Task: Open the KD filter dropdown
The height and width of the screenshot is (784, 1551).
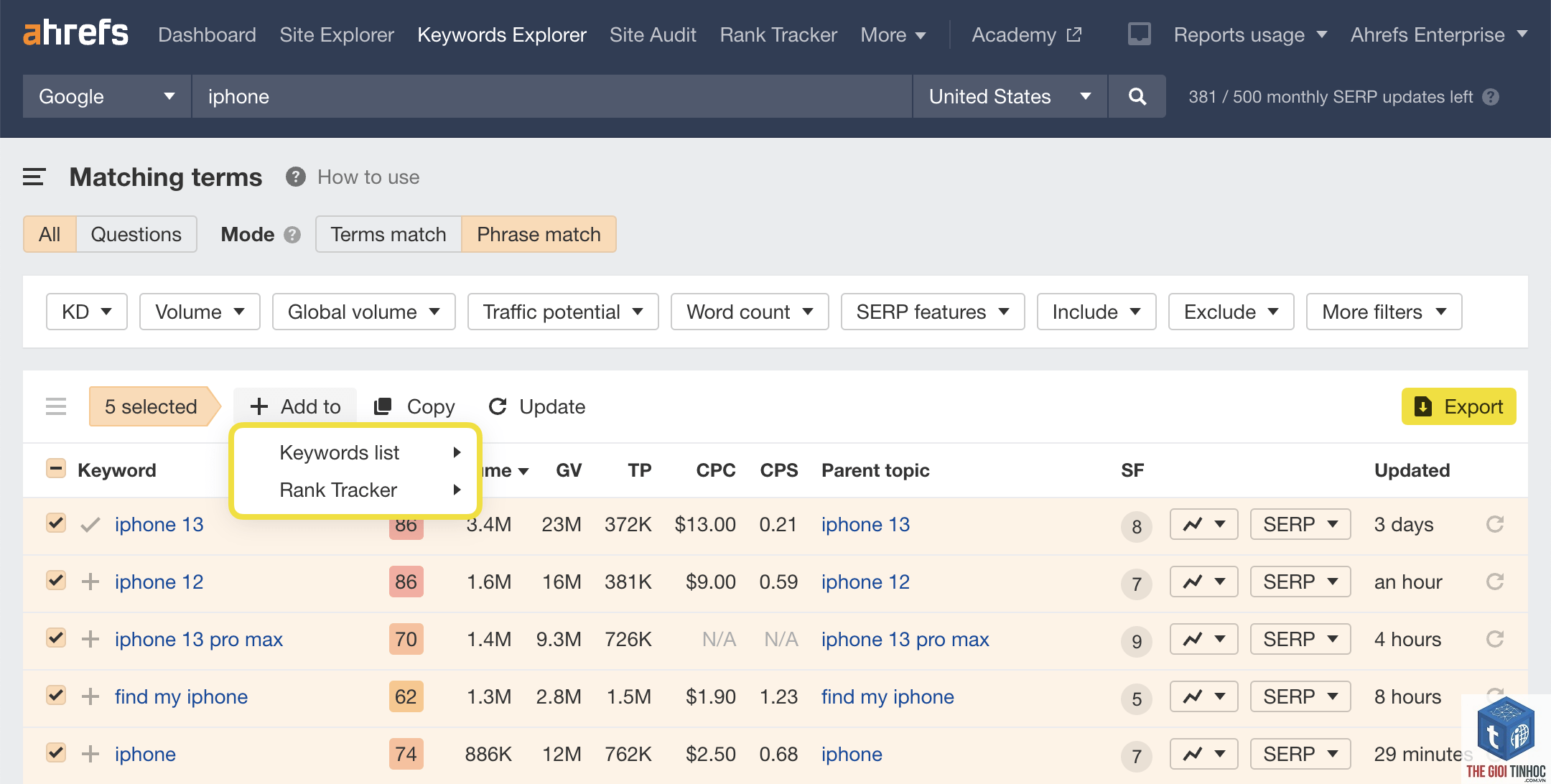Action: [x=87, y=312]
